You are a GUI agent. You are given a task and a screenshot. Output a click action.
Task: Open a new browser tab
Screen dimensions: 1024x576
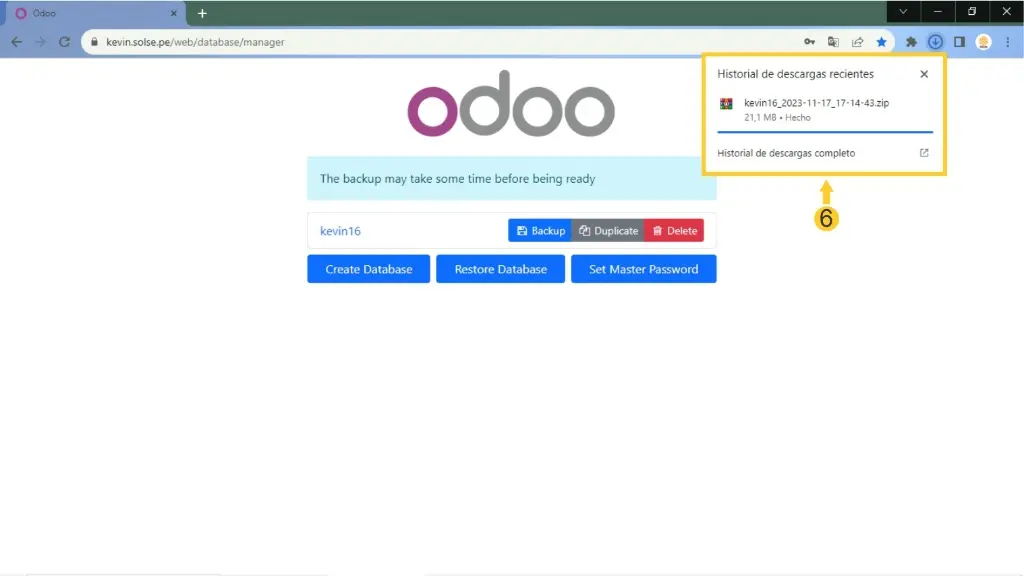[x=202, y=13]
